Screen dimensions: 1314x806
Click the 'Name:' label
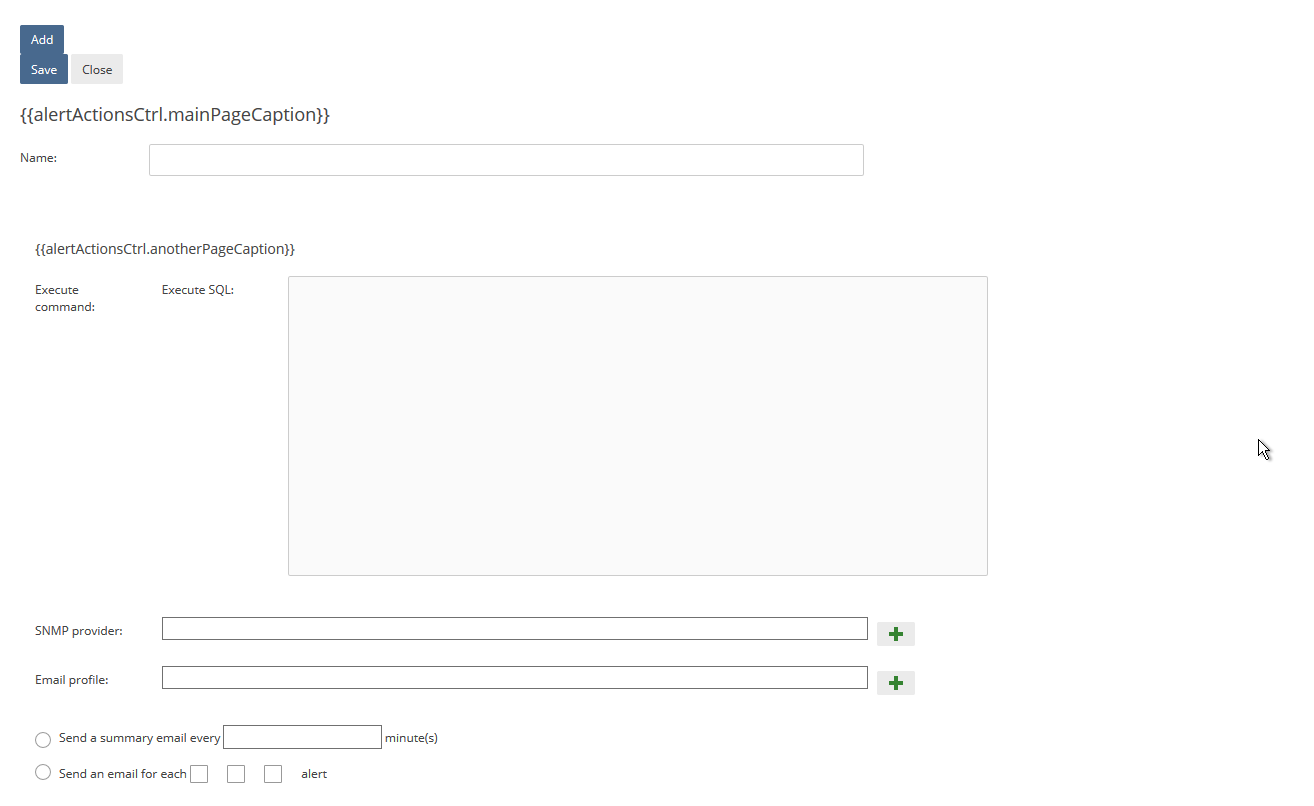[x=39, y=157]
